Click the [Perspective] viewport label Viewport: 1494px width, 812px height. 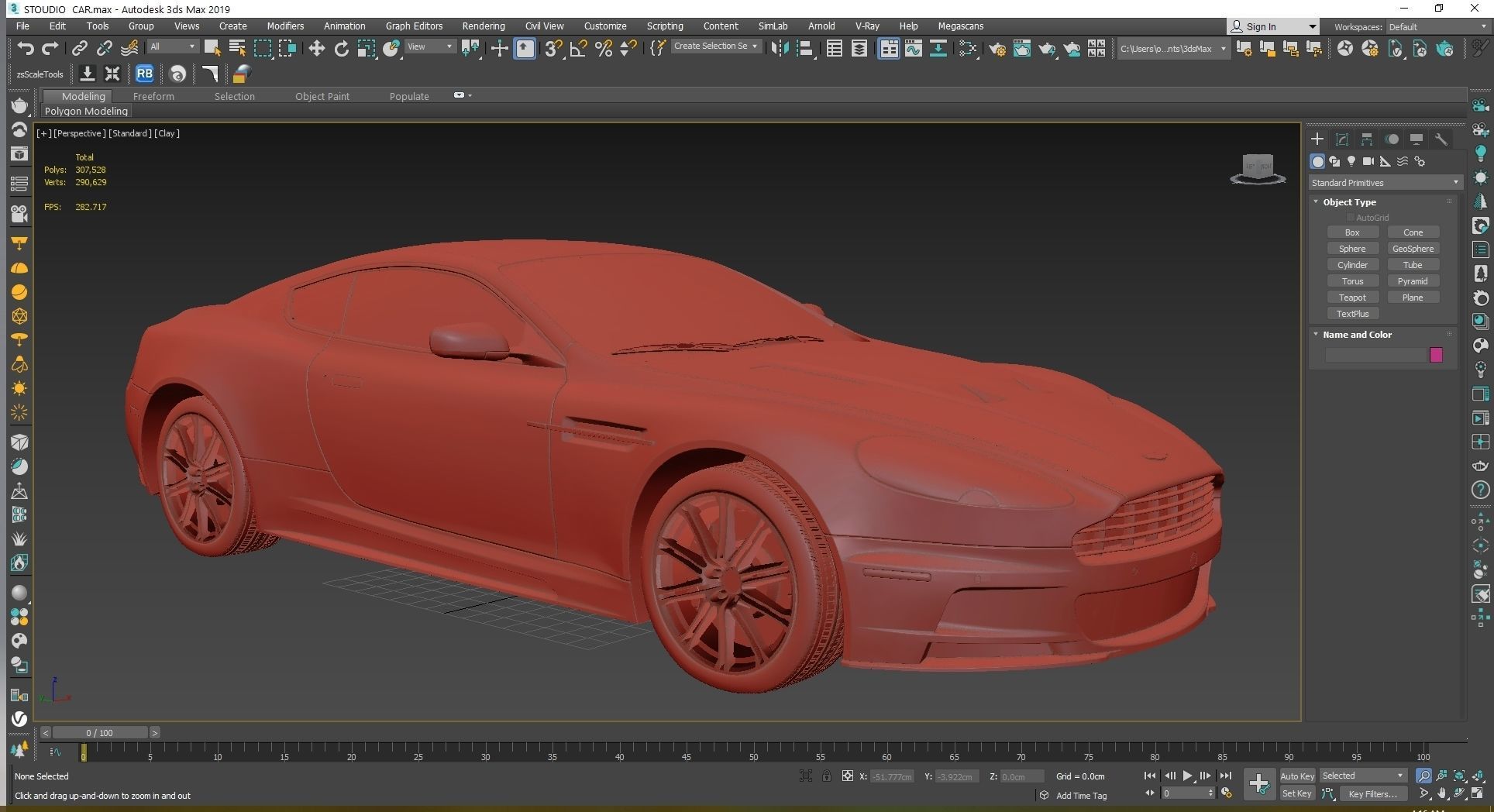click(x=79, y=133)
